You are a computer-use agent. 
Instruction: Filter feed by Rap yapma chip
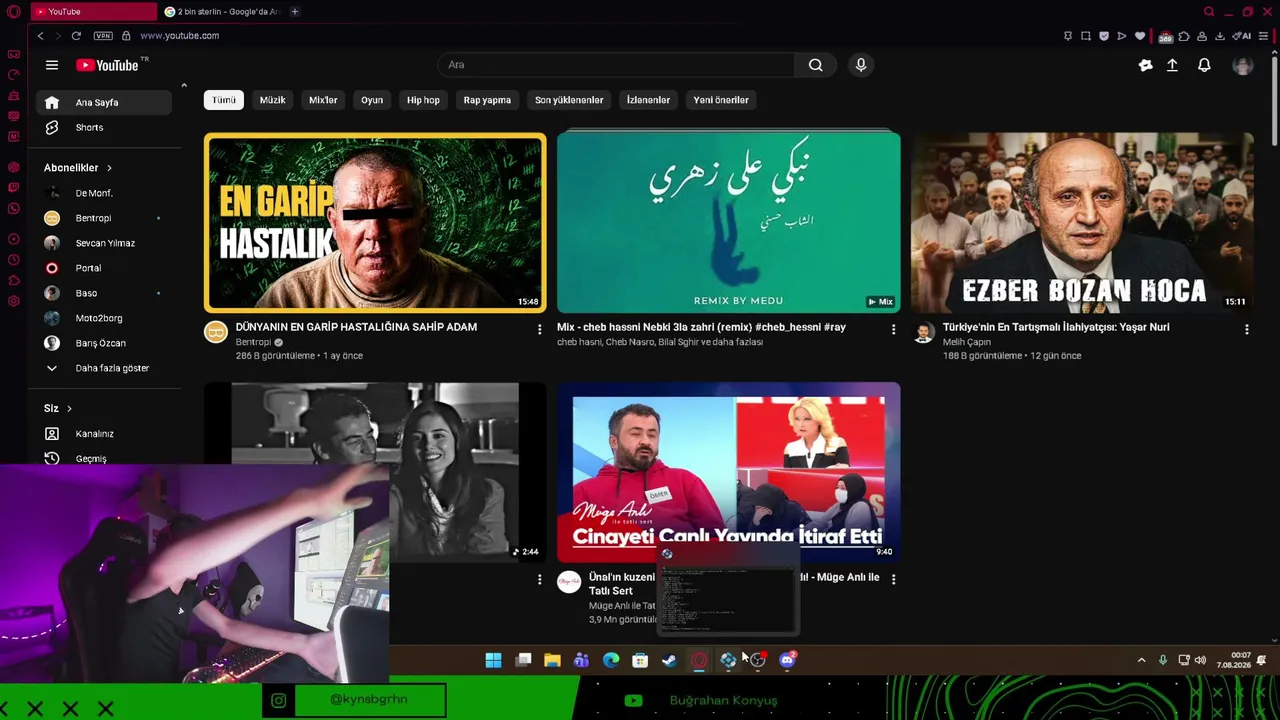(487, 100)
